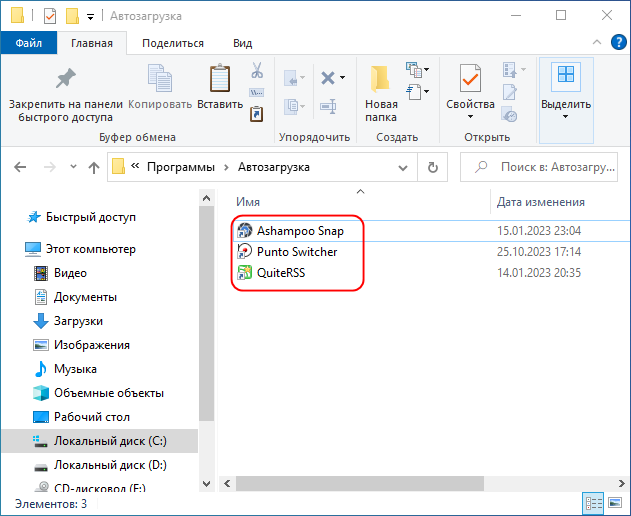Click horizontal scrollbar right arrow
The width and height of the screenshot is (631, 516).
click(622, 483)
